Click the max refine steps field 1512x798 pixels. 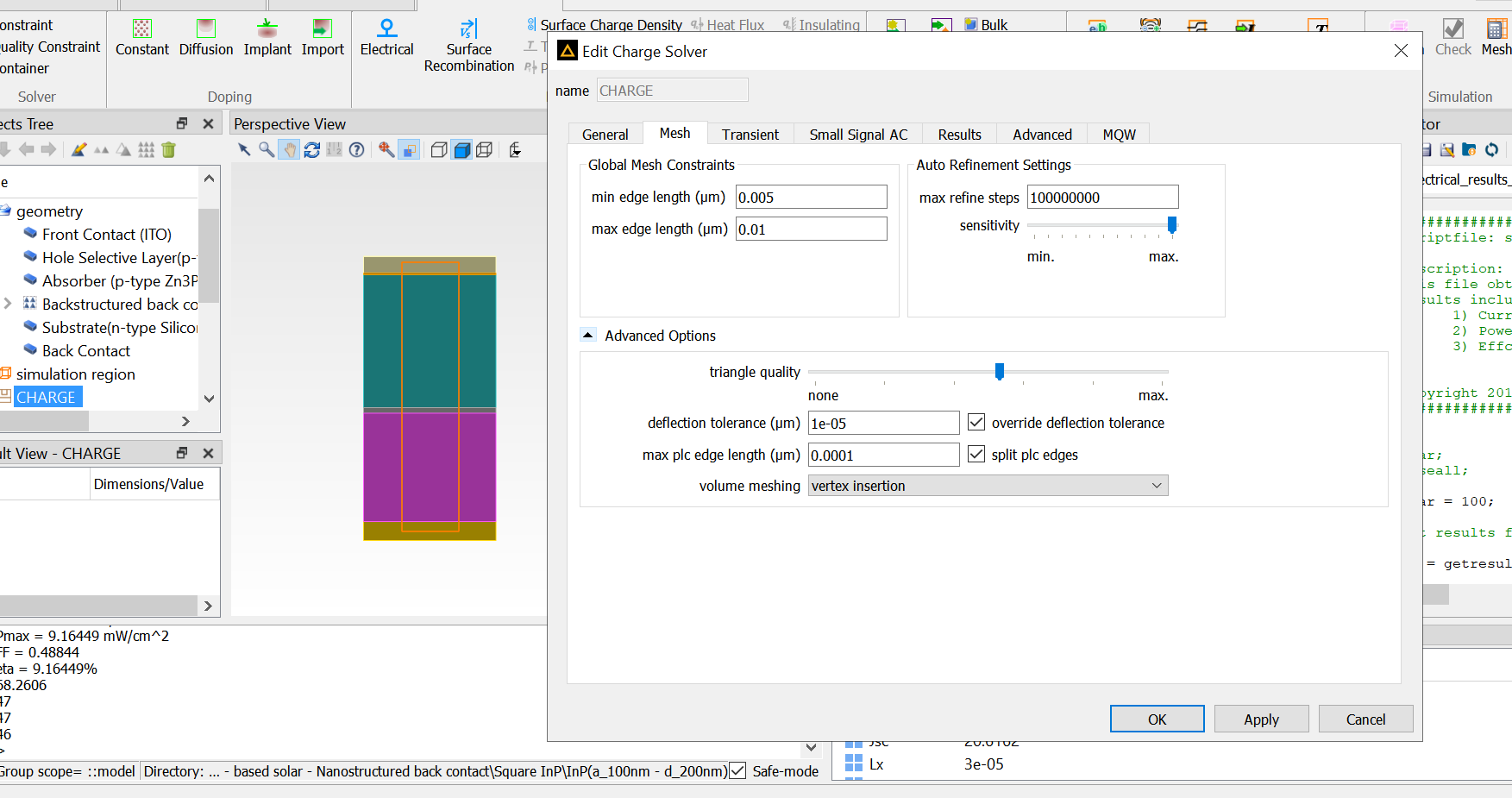1102,197
